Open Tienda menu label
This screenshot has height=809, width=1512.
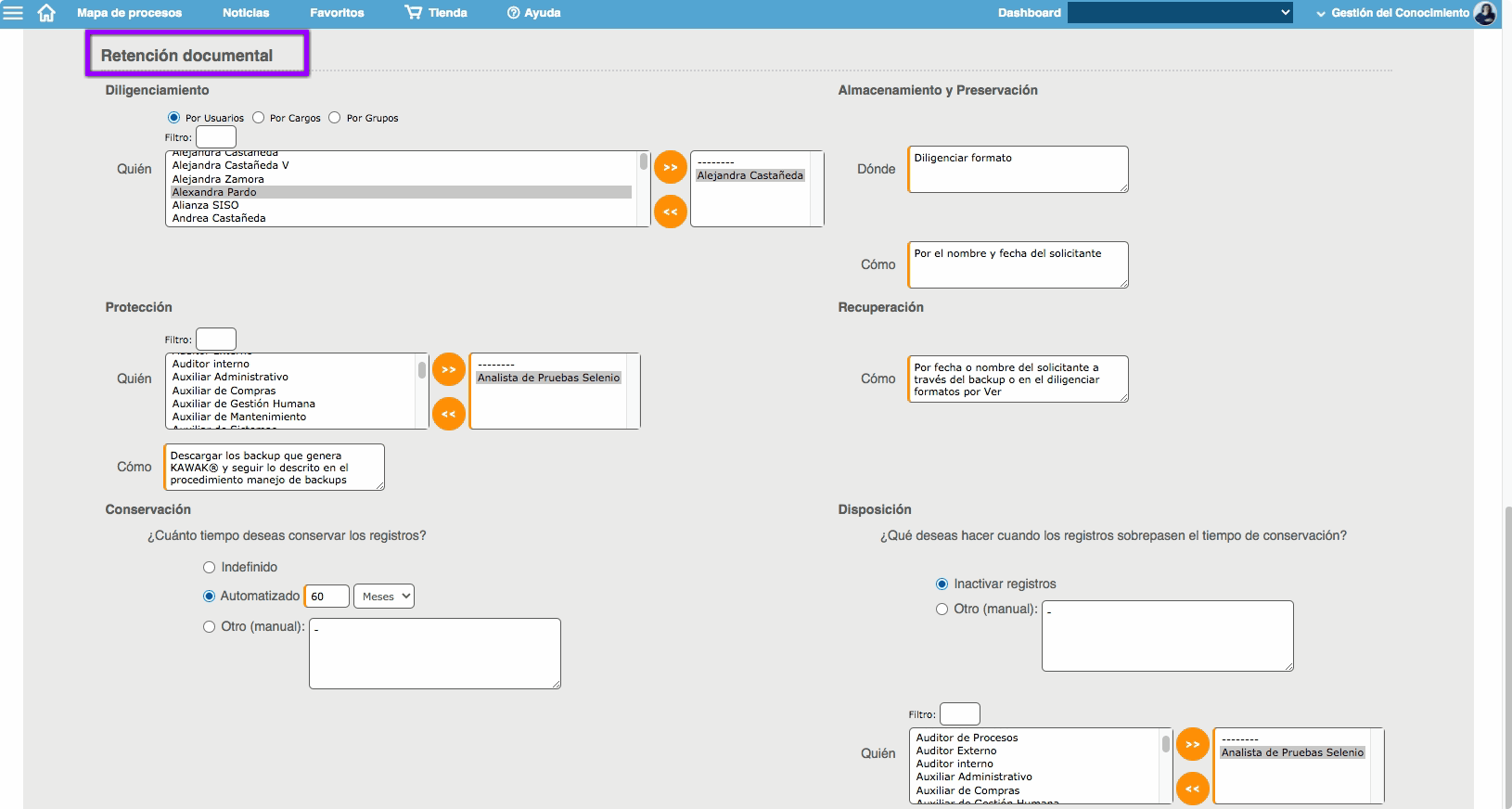[x=448, y=13]
